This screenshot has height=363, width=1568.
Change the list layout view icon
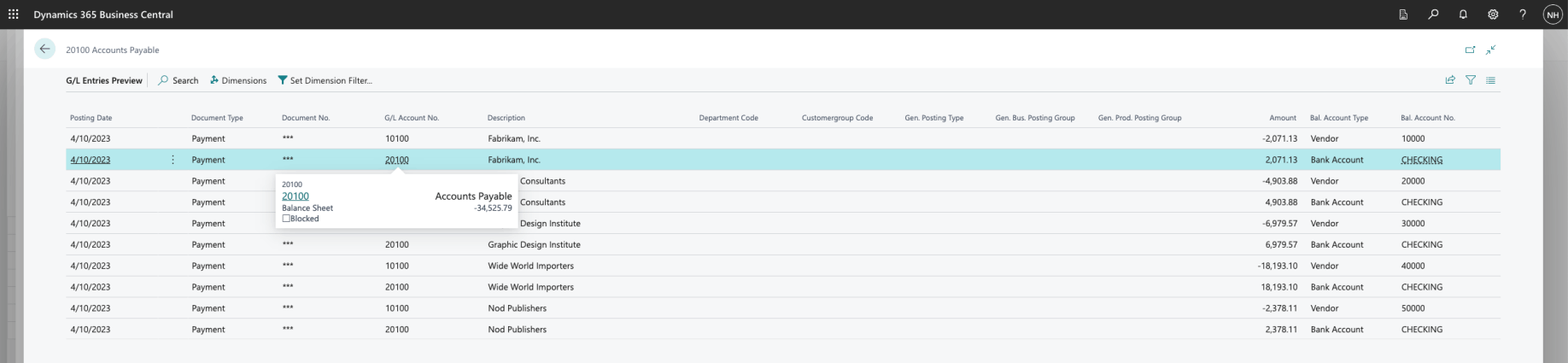[1490, 80]
